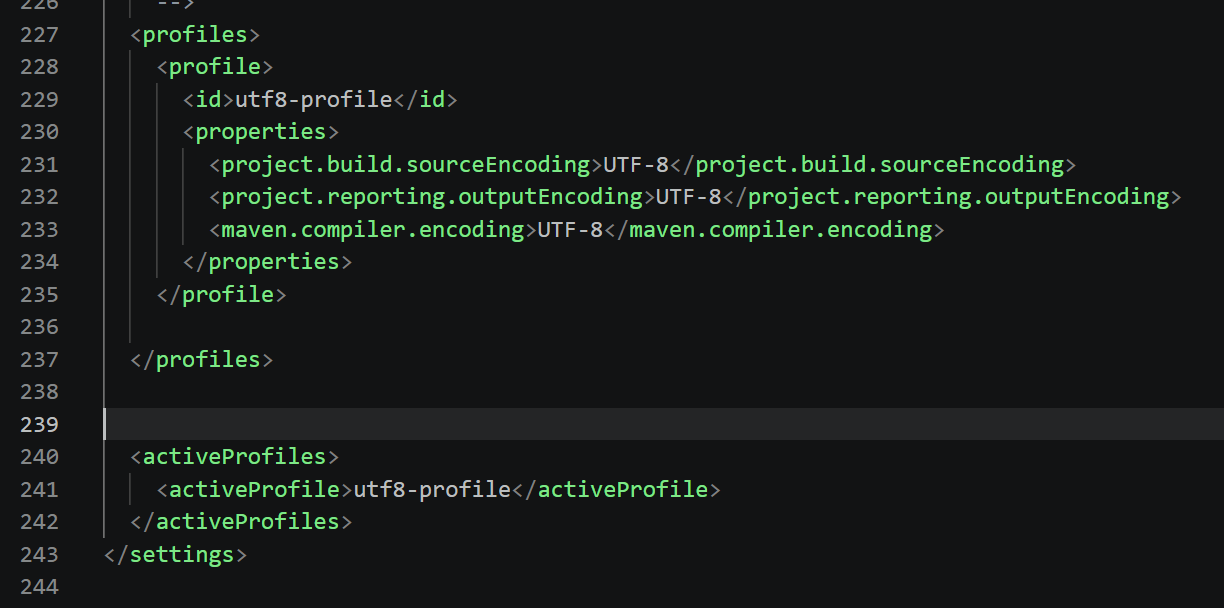Select the utf8-profile id text
The image size is (1224, 608).
click(x=313, y=100)
